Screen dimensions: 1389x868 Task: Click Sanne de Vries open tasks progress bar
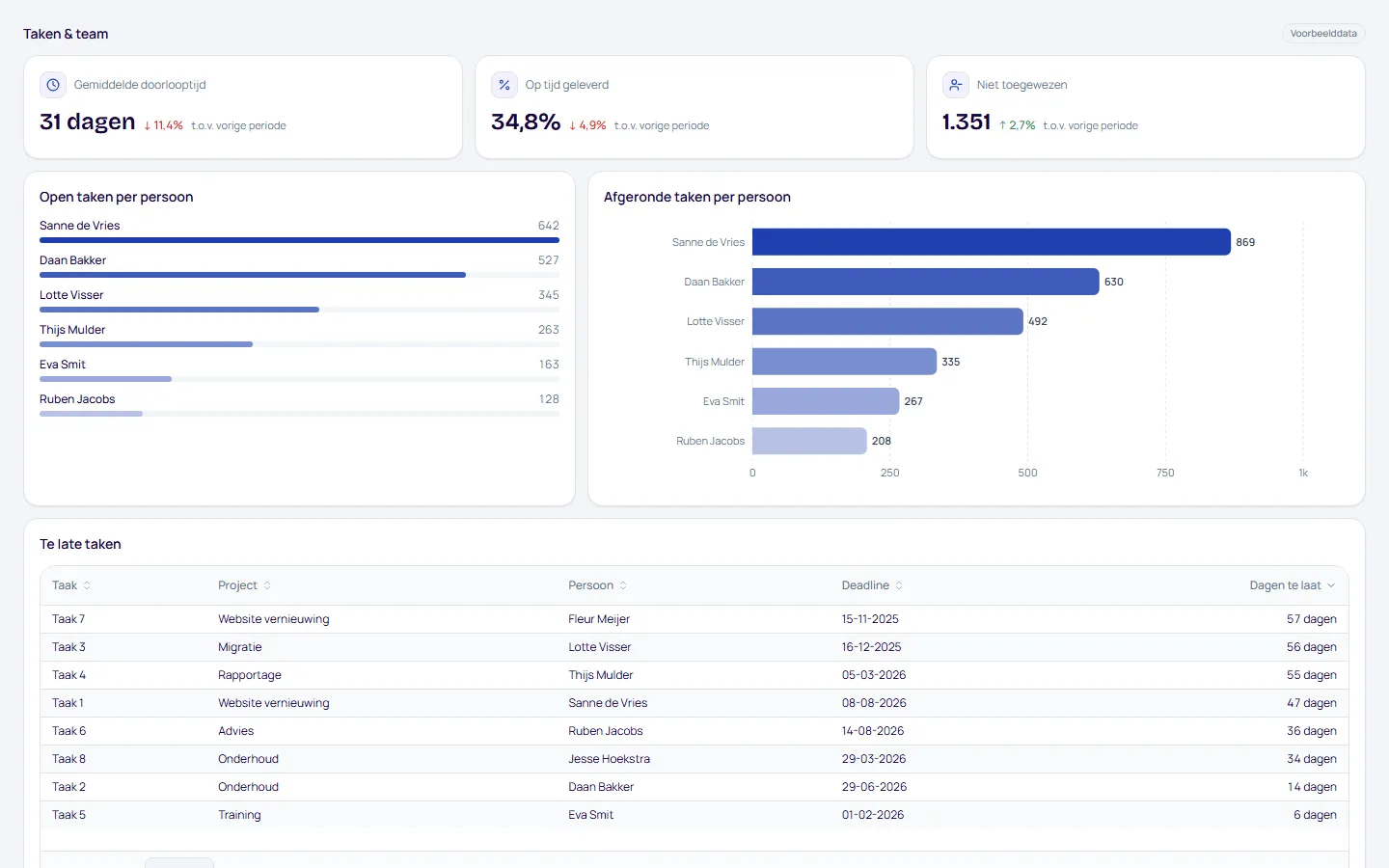[x=299, y=240]
